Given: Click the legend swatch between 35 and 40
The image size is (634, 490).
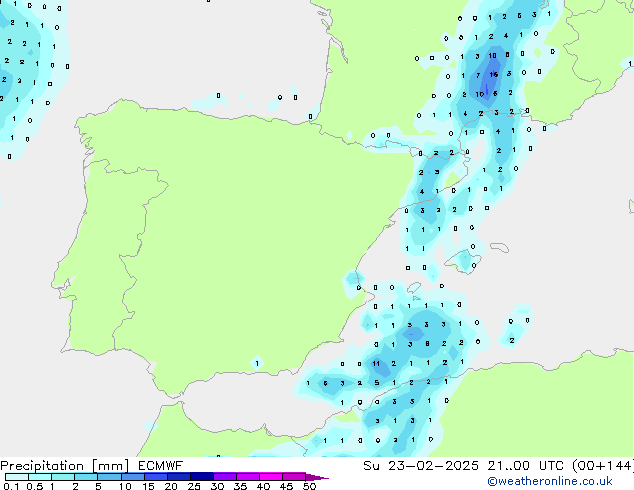Looking at the screenshot, I should pyautogui.click(x=248, y=477).
